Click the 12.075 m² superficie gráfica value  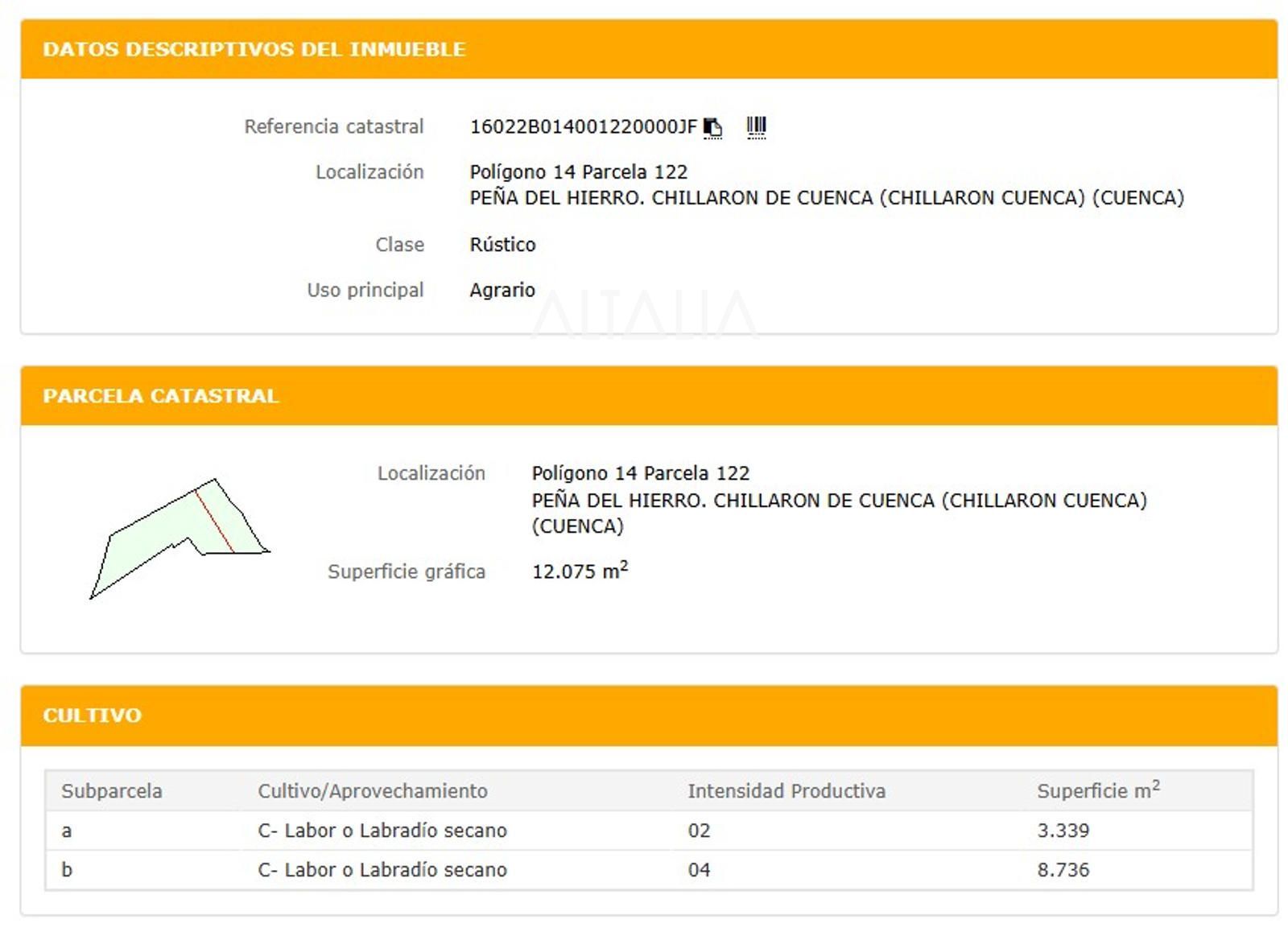point(580,571)
